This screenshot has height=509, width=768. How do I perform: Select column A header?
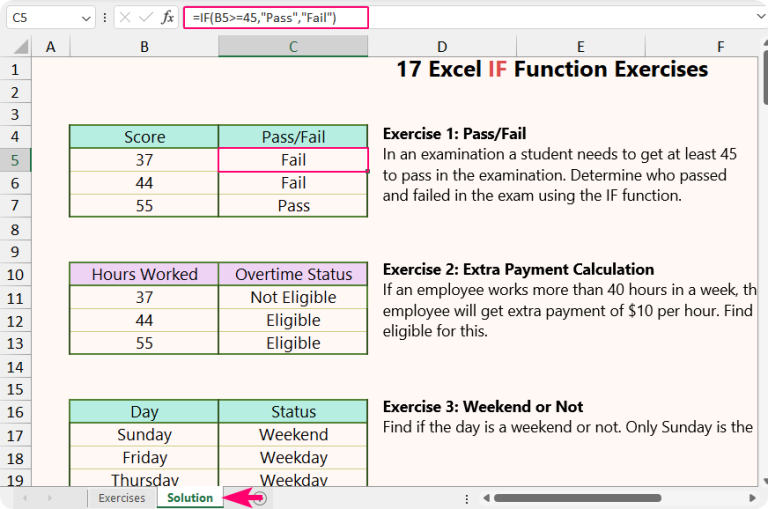pos(50,47)
